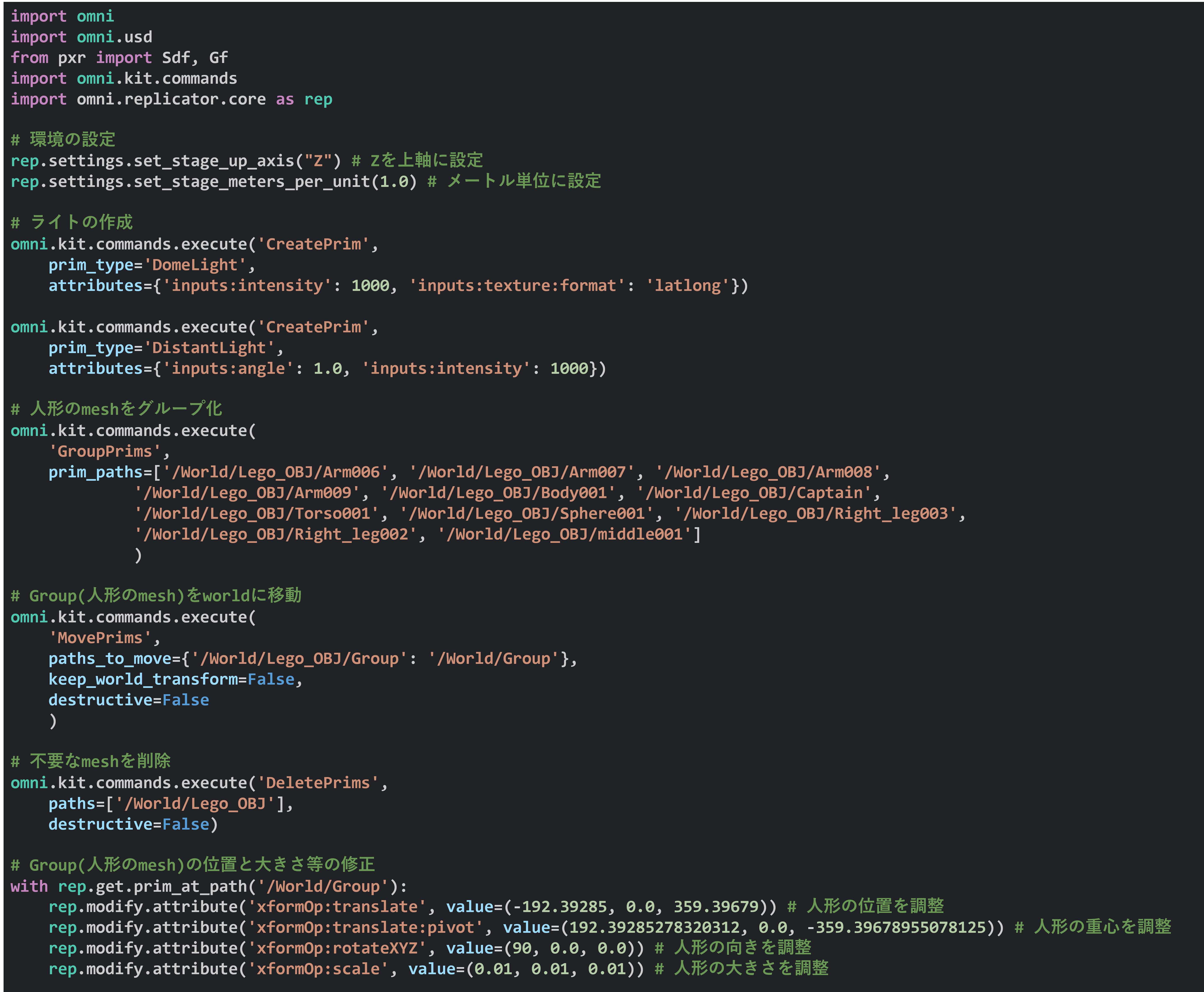Click the 'MovePrims' string
This screenshot has height=992, width=1204.
tap(101, 638)
